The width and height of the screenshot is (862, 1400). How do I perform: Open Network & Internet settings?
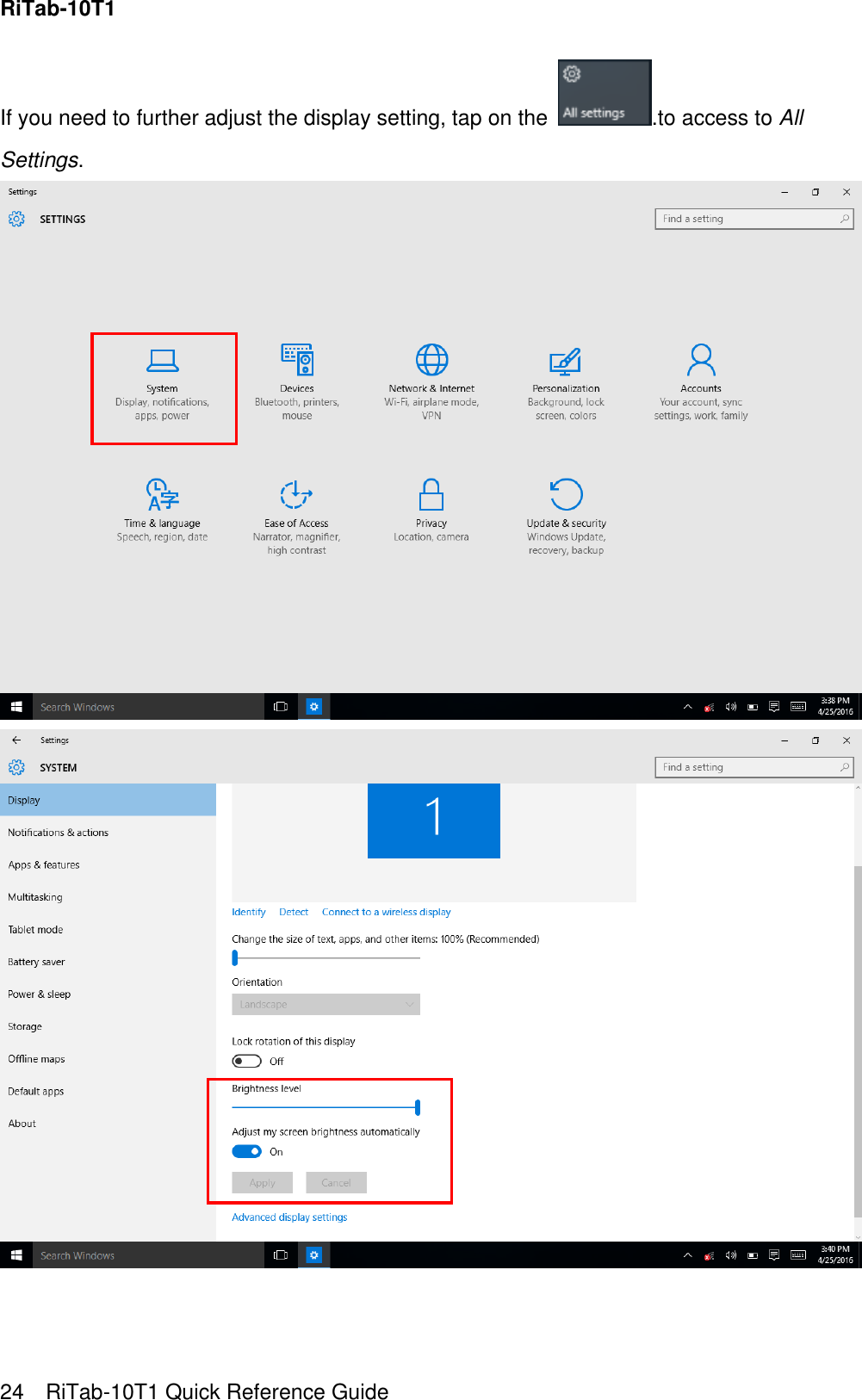coord(431,383)
